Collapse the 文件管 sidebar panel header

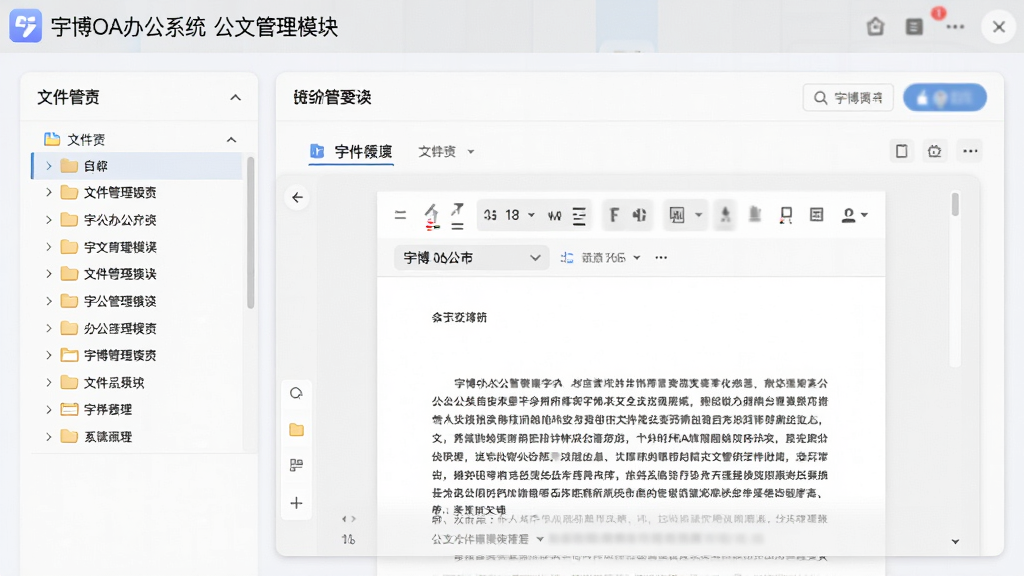coord(235,97)
